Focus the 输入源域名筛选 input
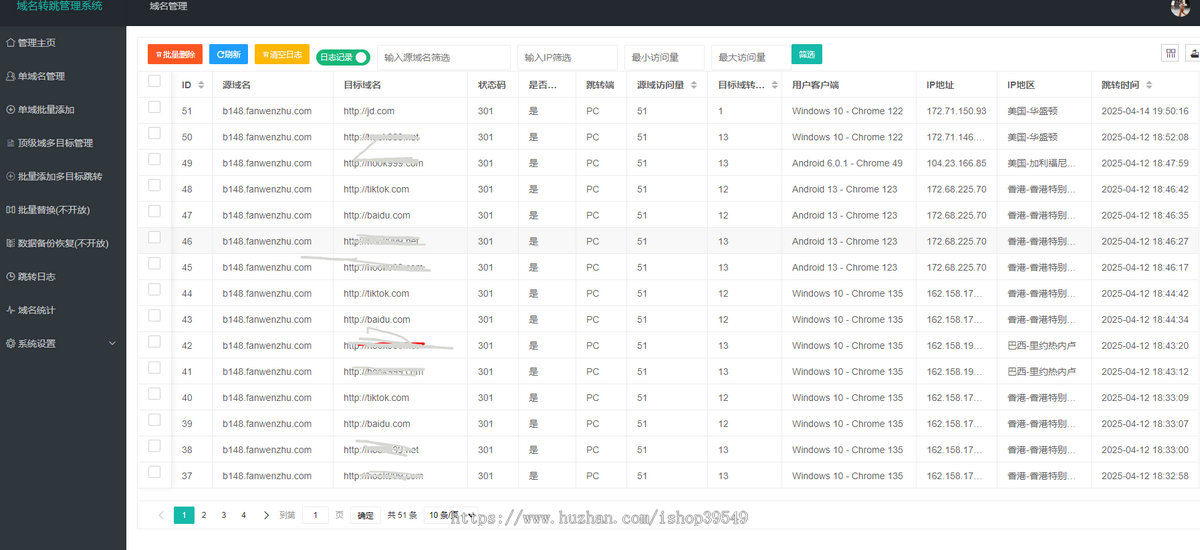This screenshot has height=550, width=1200. point(444,57)
